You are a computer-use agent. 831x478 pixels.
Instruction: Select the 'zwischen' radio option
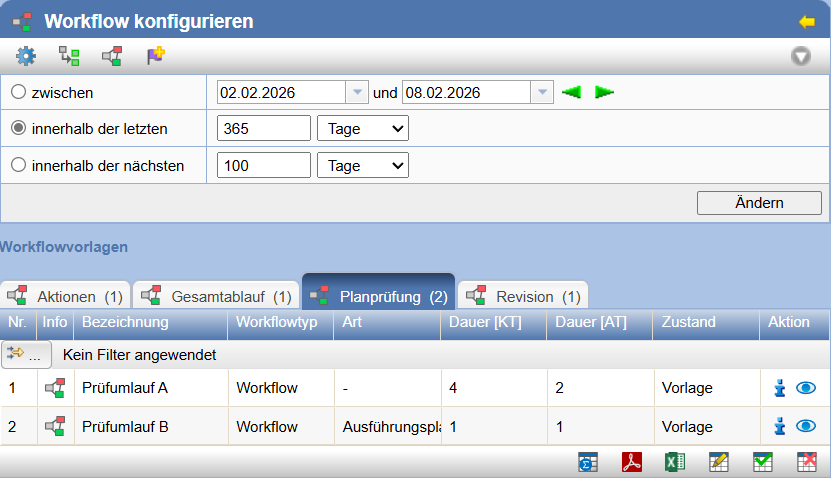tap(18, 92)
